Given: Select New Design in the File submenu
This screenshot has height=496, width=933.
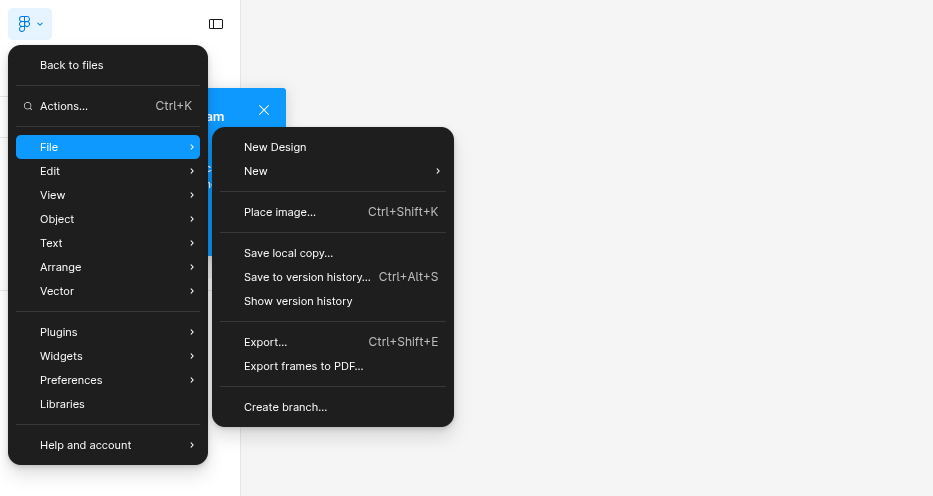Looking at the screenshot, I should pyautogui.click(x=275, y=147).
